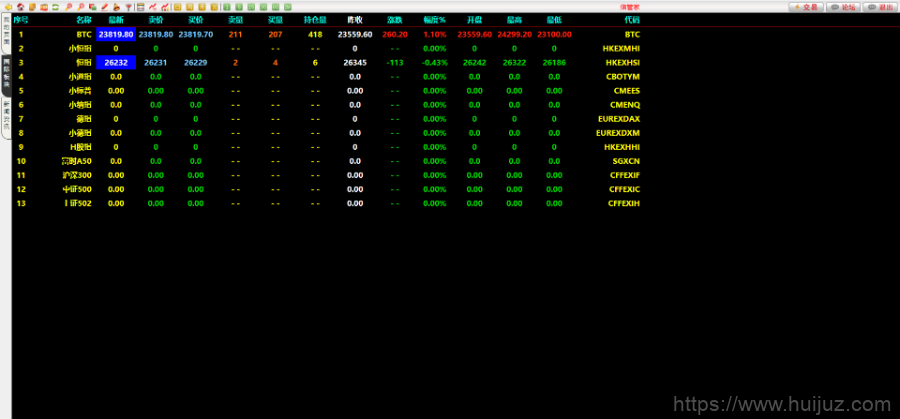The height and width of the screenshot is (419, 900).
Task: Select code CMENQ
Action: (625, 105)
